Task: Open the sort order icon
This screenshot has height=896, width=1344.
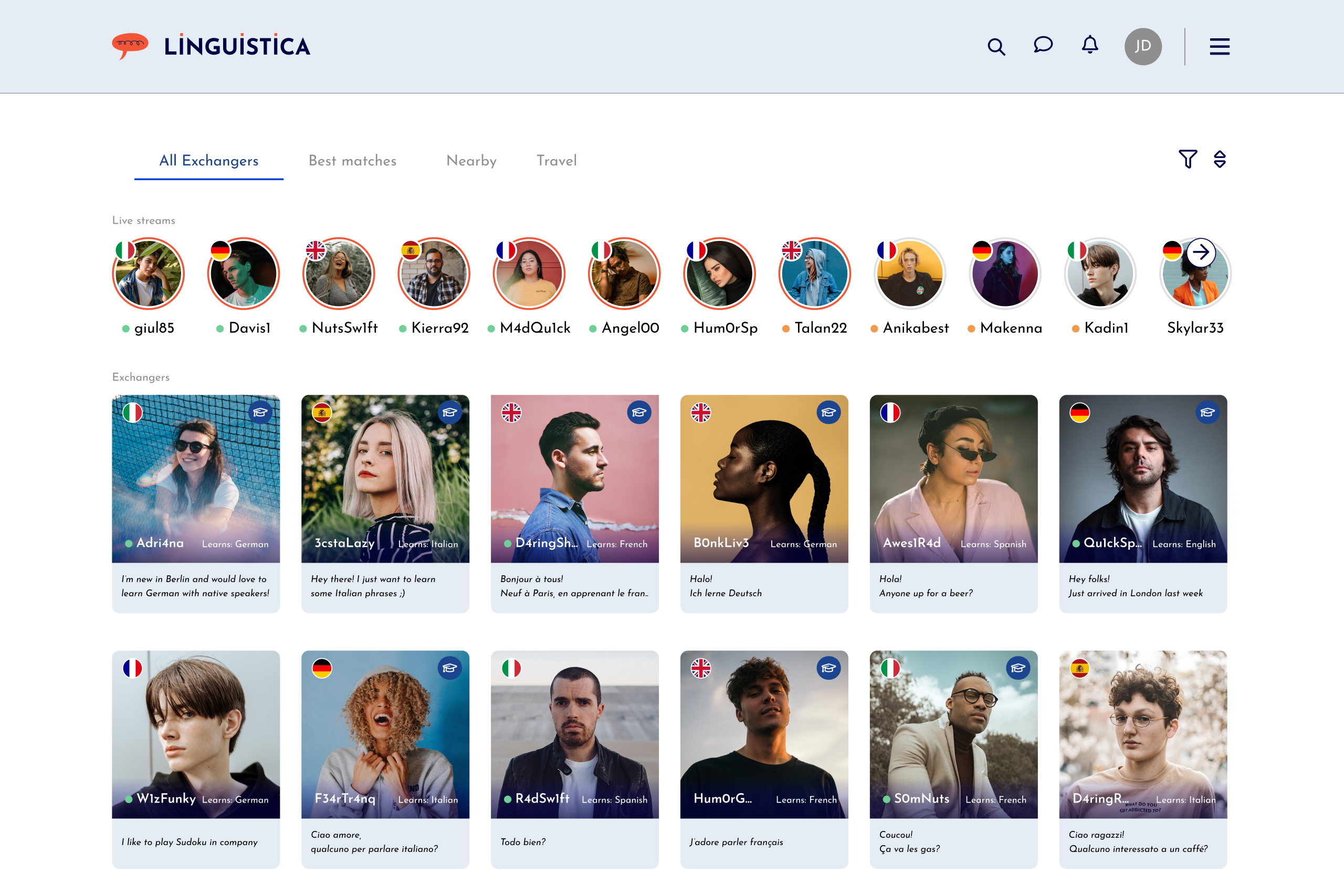Action: pyautogui.click(x=1220, y=159)
